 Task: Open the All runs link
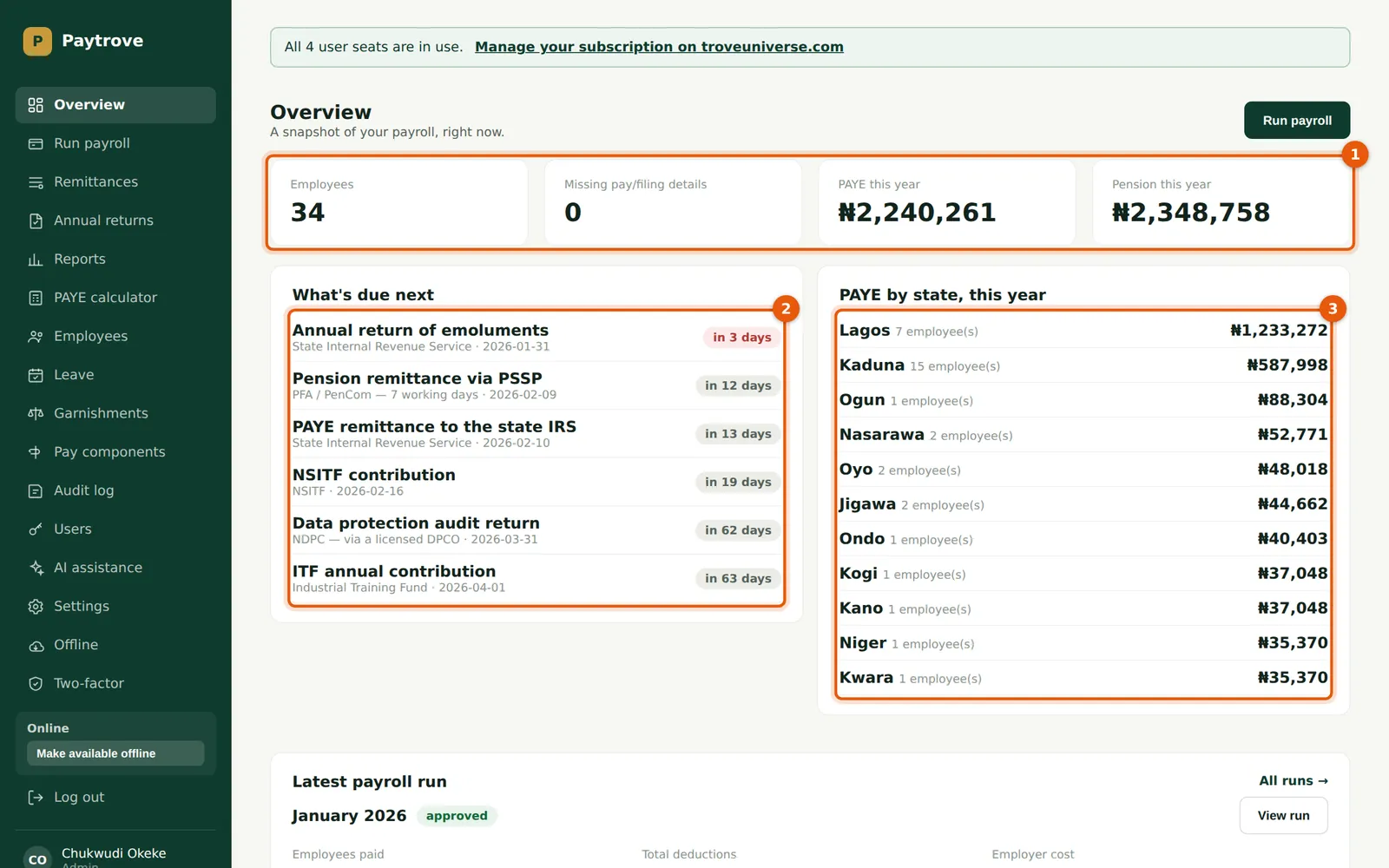click(1294, 781)
